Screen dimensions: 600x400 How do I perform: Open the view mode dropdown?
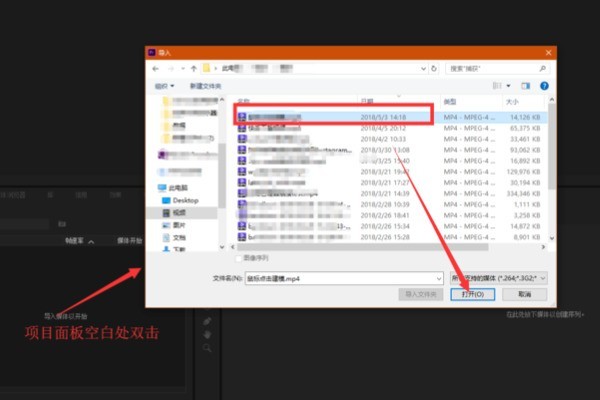pos(507,87)
